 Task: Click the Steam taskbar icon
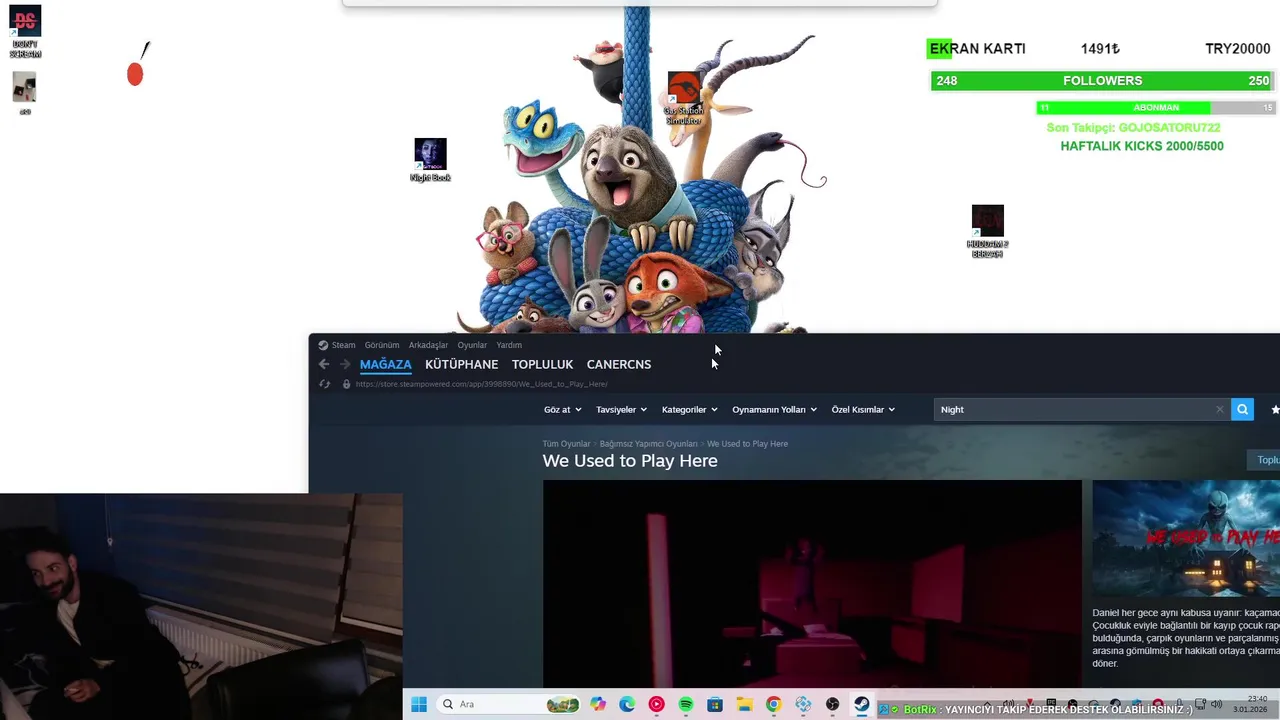861,704
